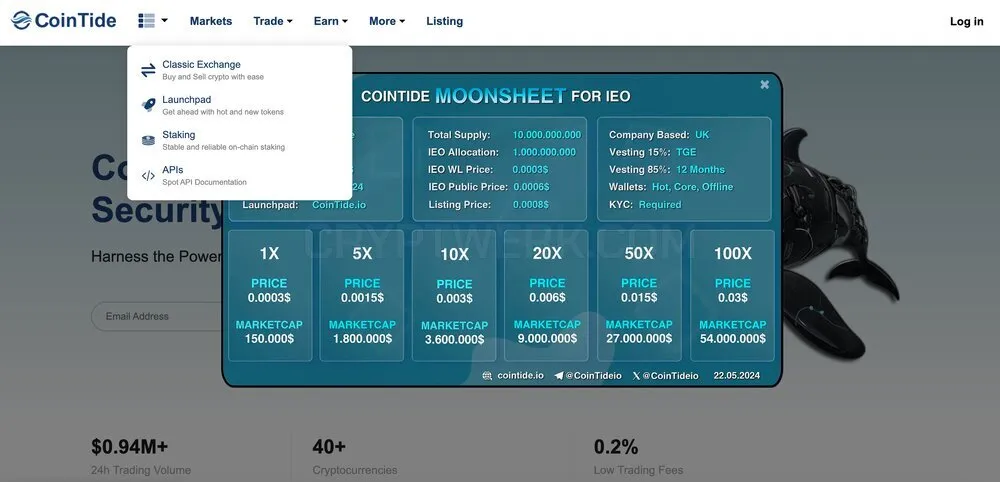Click the 22.05.2024 date in popup
The image size is (1000, 482).
click(x=737, y=376)
